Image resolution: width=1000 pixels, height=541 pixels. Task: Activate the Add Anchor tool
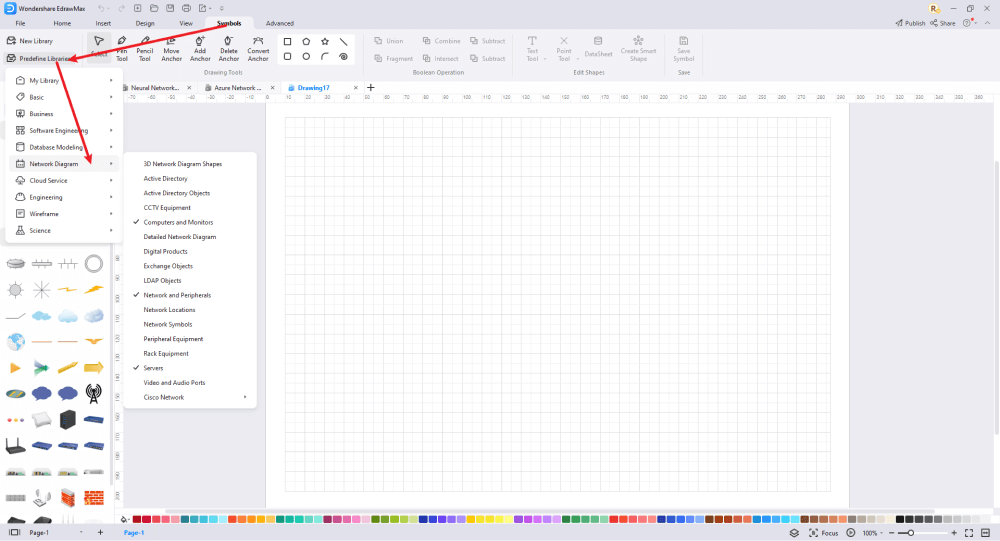200,49
